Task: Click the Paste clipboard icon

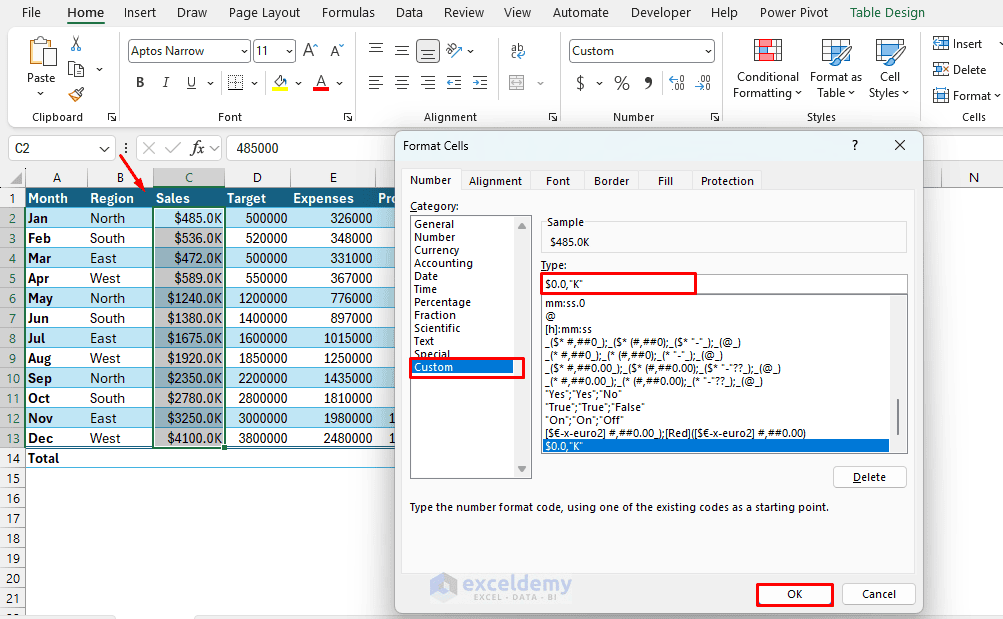Action: coord(42,52)
